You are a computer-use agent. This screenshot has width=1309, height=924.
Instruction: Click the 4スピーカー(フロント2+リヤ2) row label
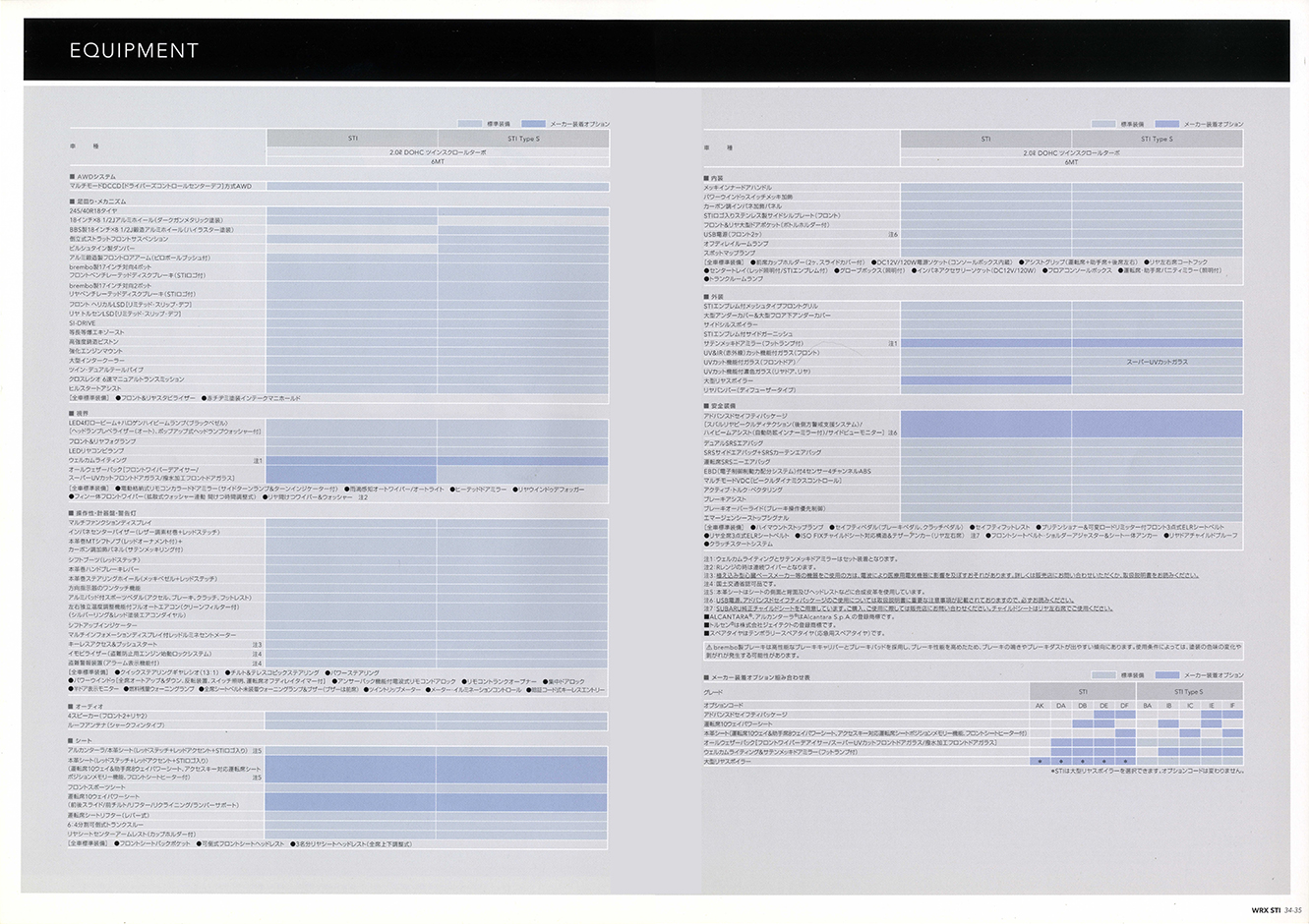pyautogui.click(x=108, y=717)
